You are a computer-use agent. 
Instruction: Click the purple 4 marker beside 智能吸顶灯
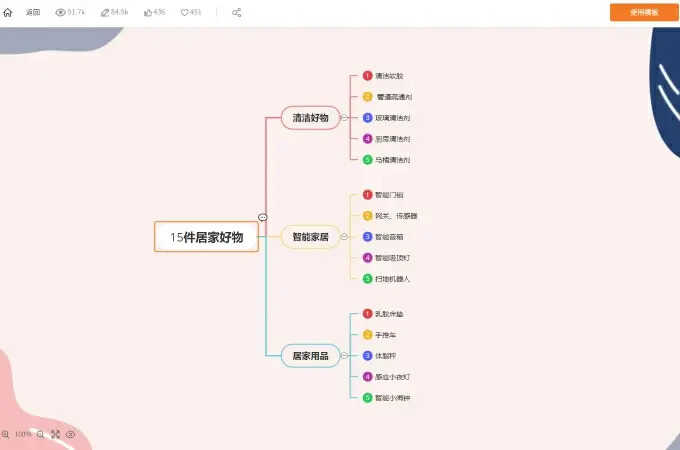(367, 258)
